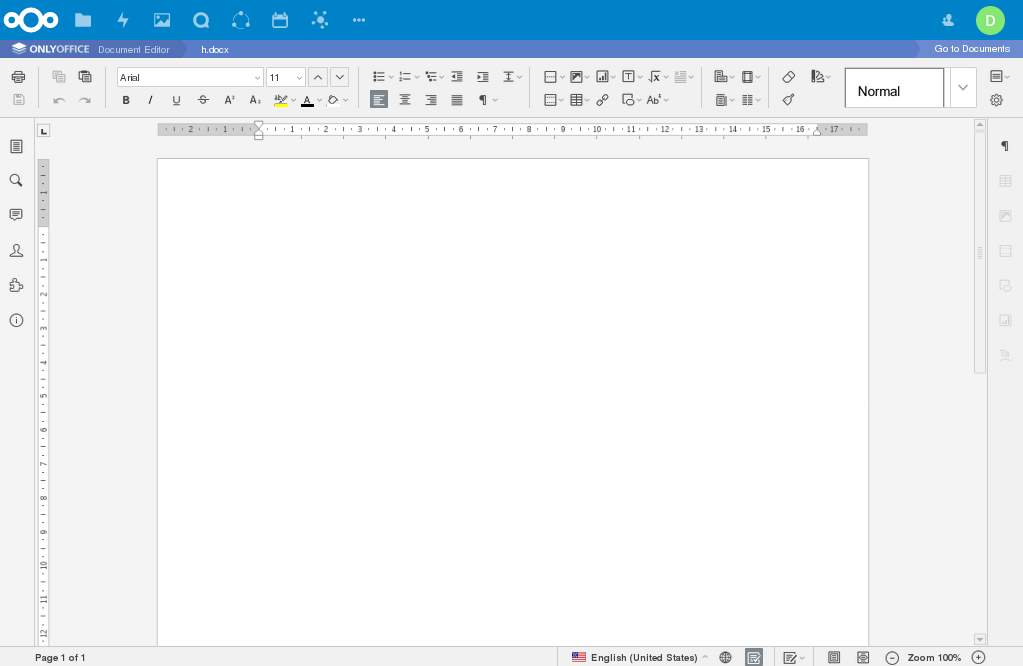
Task: Open the user menu with D avatar
Action: [990, 20]
